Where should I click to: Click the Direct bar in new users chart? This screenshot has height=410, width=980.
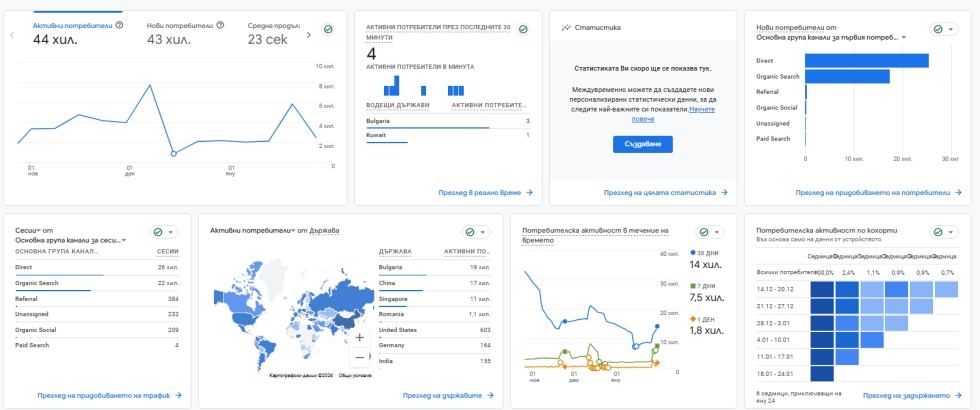click(x=866, y=61)
